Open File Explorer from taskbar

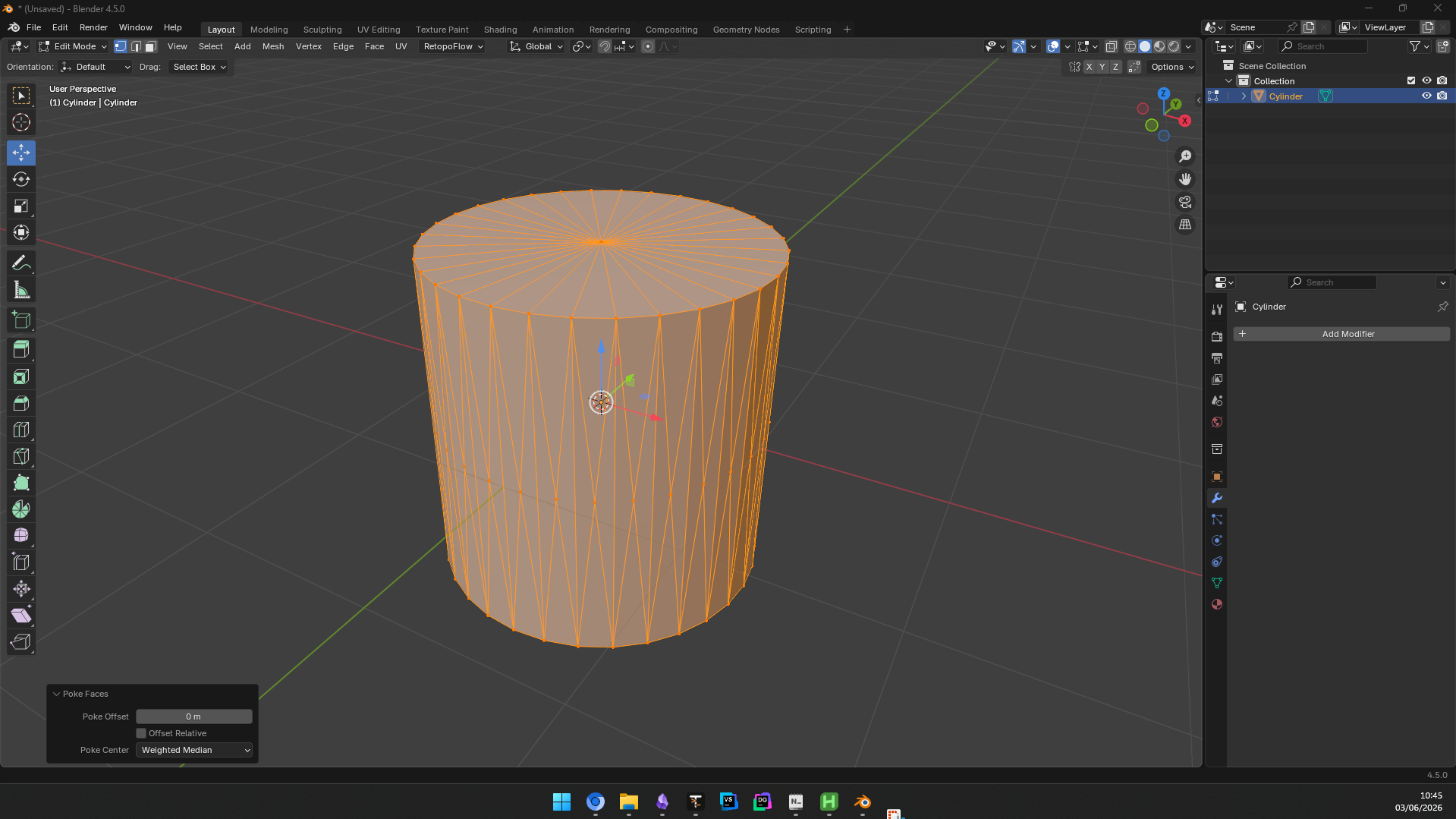click(x=629, y=802)
